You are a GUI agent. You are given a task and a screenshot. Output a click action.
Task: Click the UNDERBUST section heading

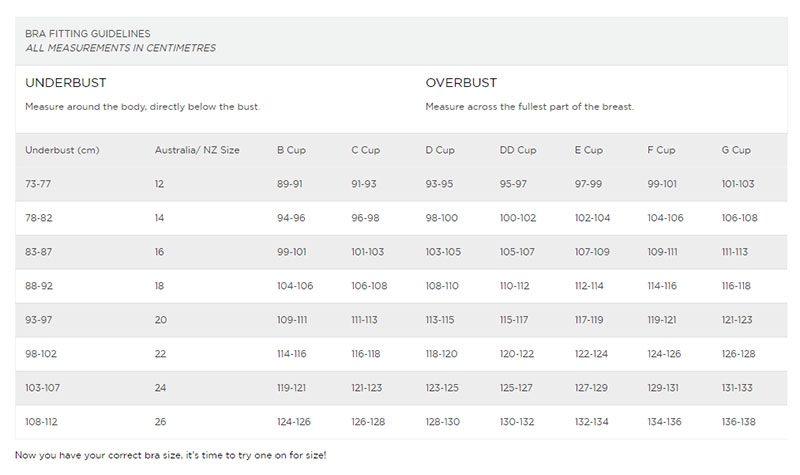[x=65, y=83]
